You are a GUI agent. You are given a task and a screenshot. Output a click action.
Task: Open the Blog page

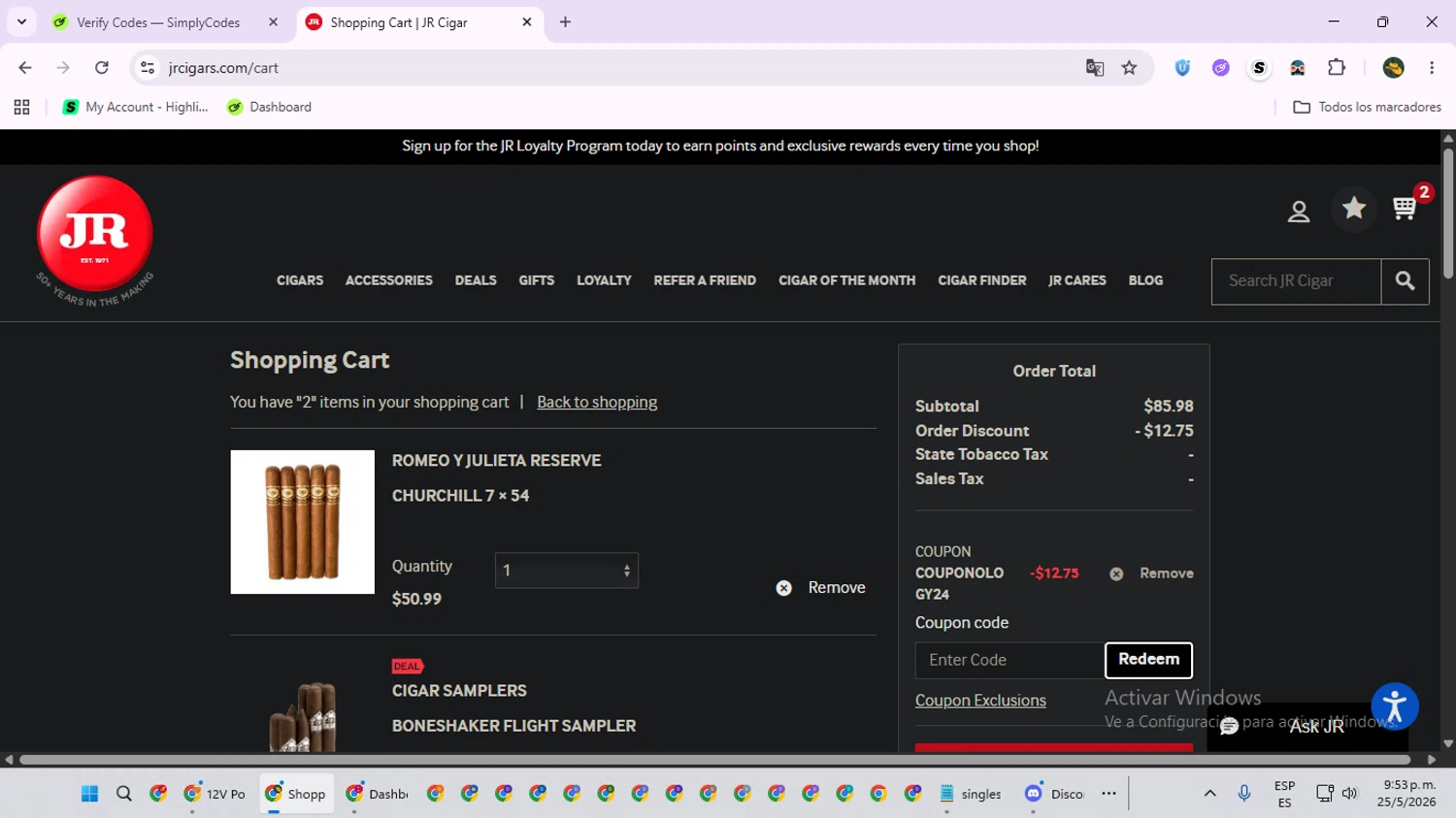1145,280
